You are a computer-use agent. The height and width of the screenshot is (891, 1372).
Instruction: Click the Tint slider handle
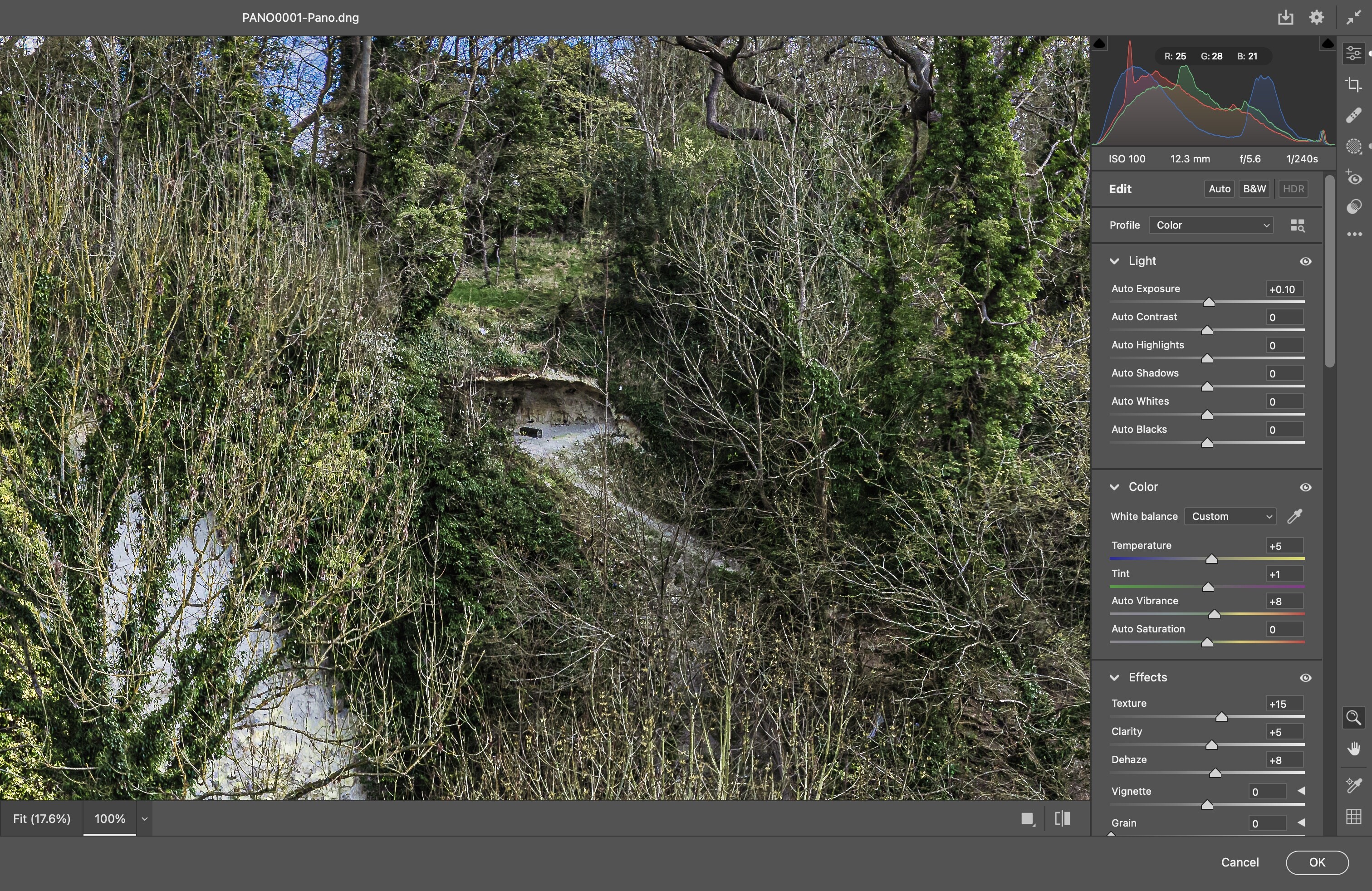pos(1208,587)
